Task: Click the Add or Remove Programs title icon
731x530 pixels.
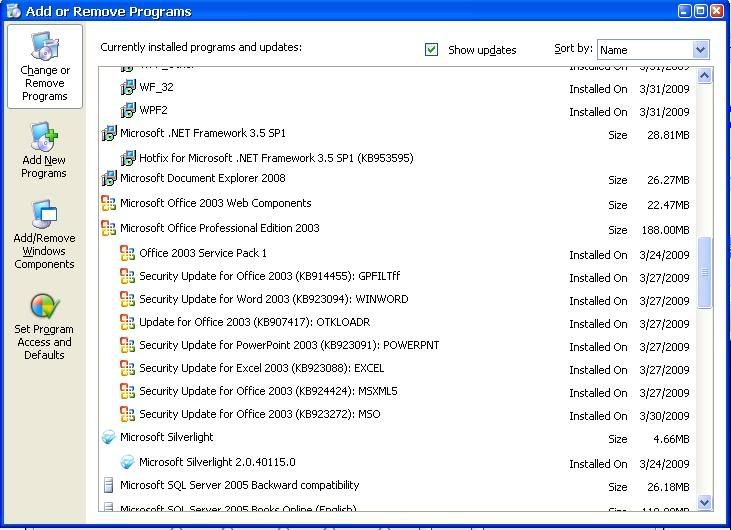Action: [x=14, y=11]
